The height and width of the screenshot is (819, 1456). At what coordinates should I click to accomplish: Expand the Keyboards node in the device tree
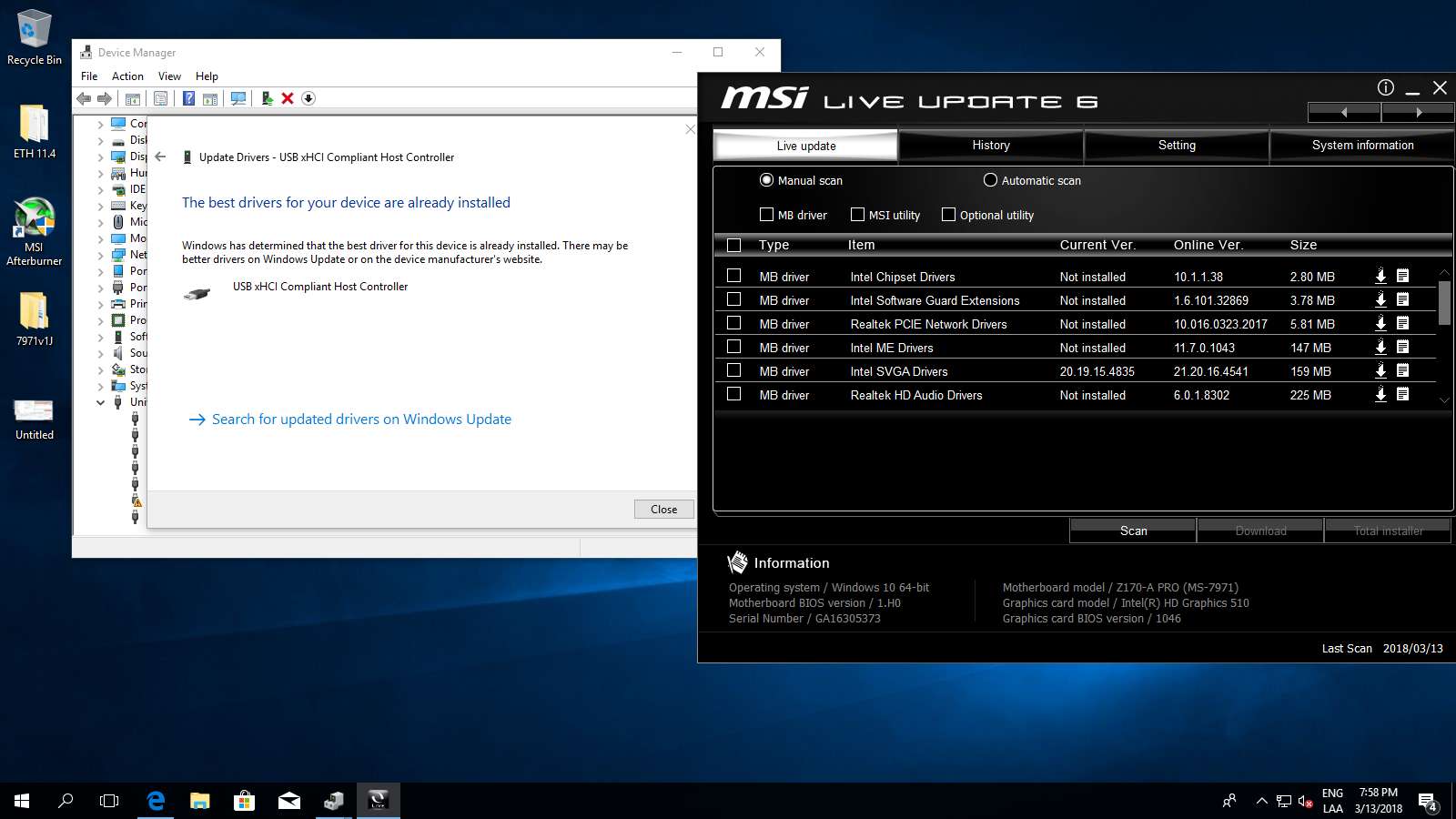(100, 206)
